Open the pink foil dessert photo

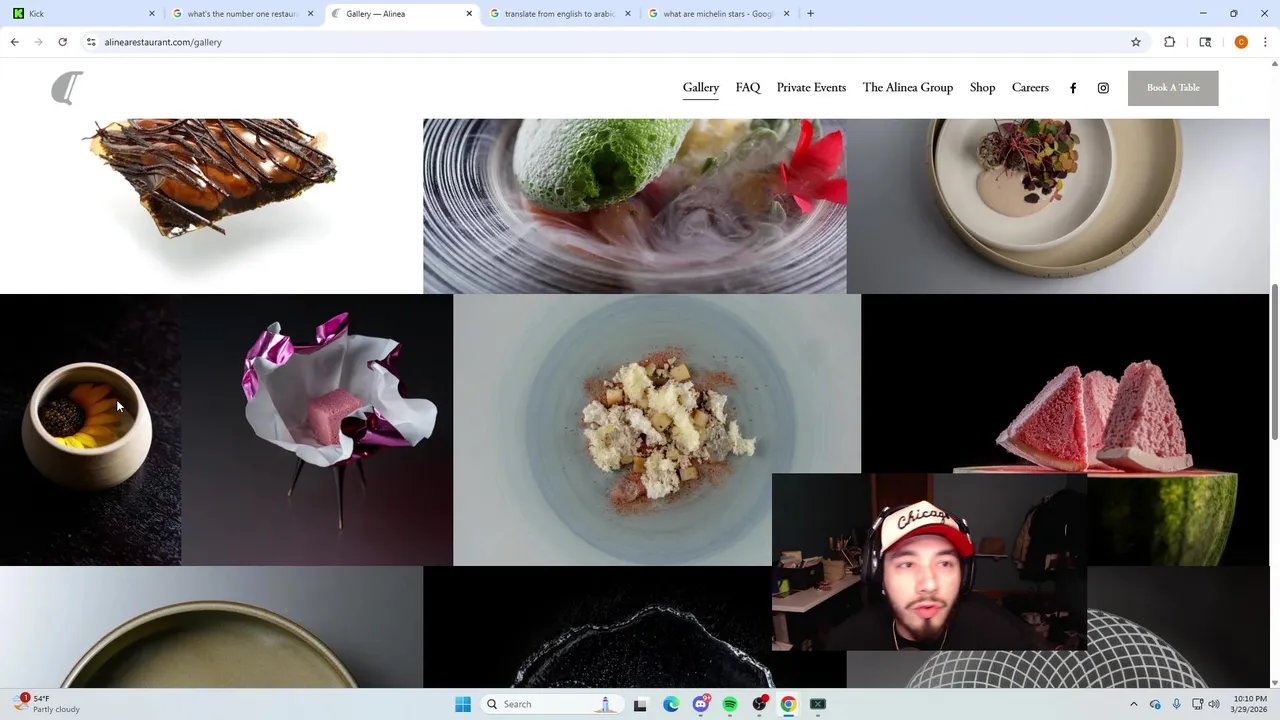click(x=317, y=430)
